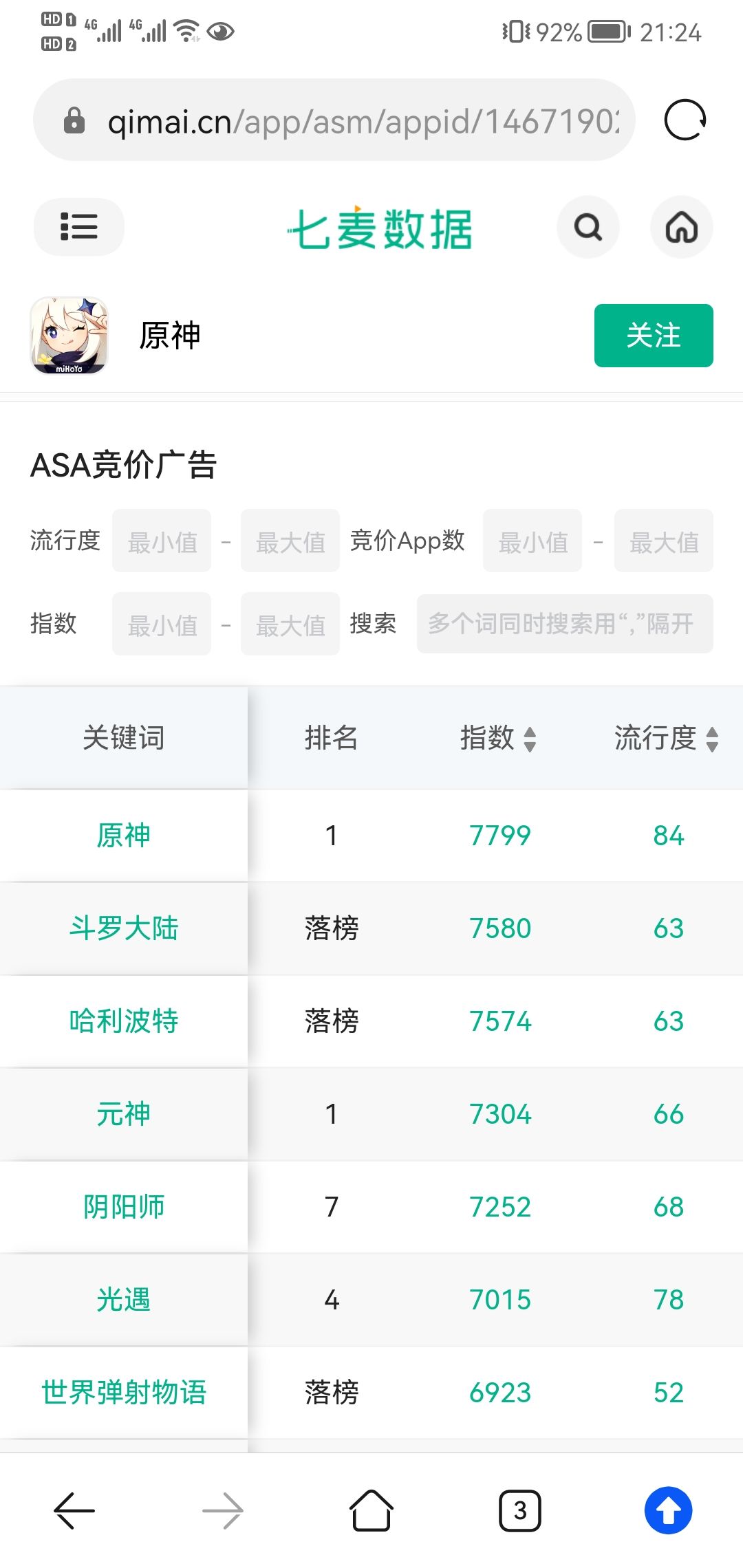The image size is (743, 1568).
Task: Go back with browser back arrow
Action: [74, 1511]
